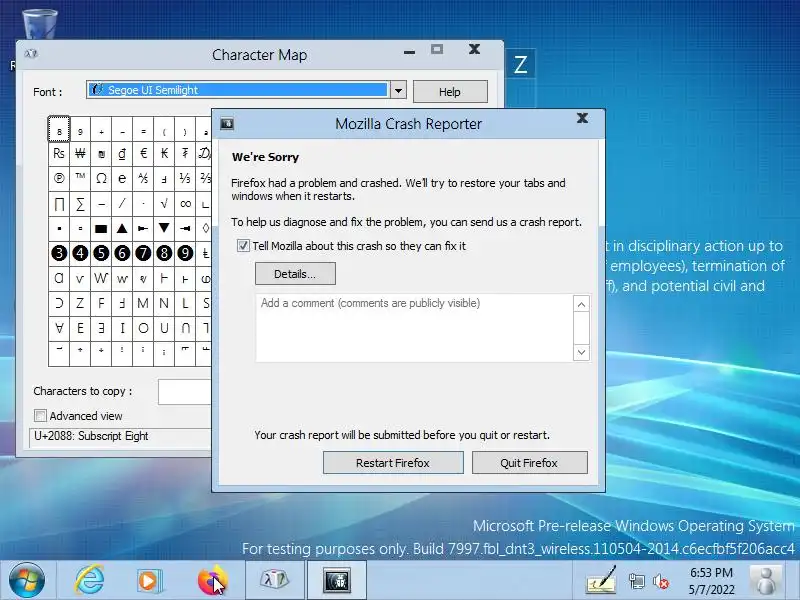Pick the one third ⅓ fraction cell

185,179
